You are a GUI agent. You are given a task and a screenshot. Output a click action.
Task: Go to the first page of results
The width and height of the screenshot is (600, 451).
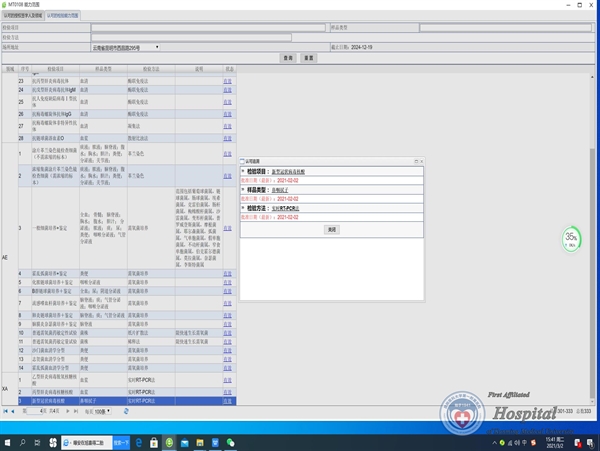click(x=5, y=411)
